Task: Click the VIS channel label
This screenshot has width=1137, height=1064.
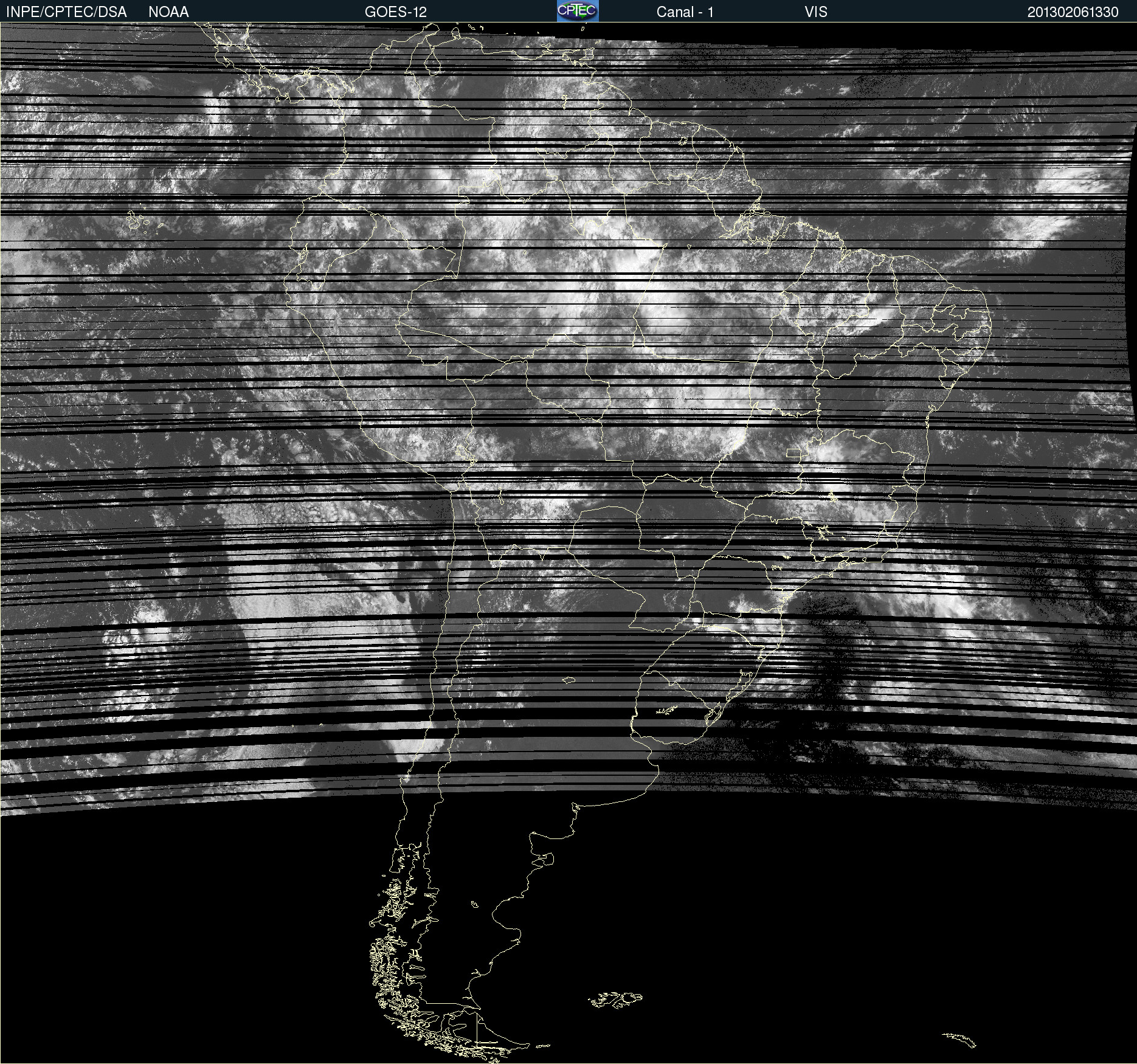Action: [x=816, y=12]
